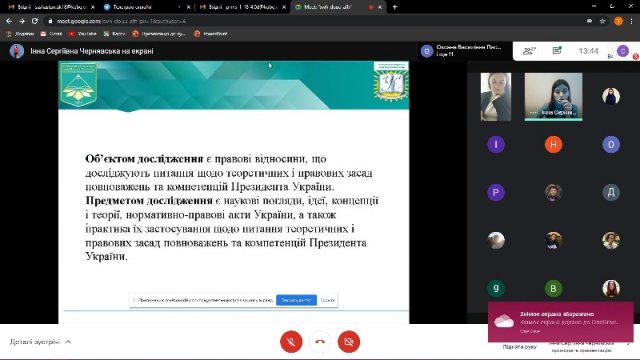Dismiss the screen-sharing notice using its text link

pos(327,300)
